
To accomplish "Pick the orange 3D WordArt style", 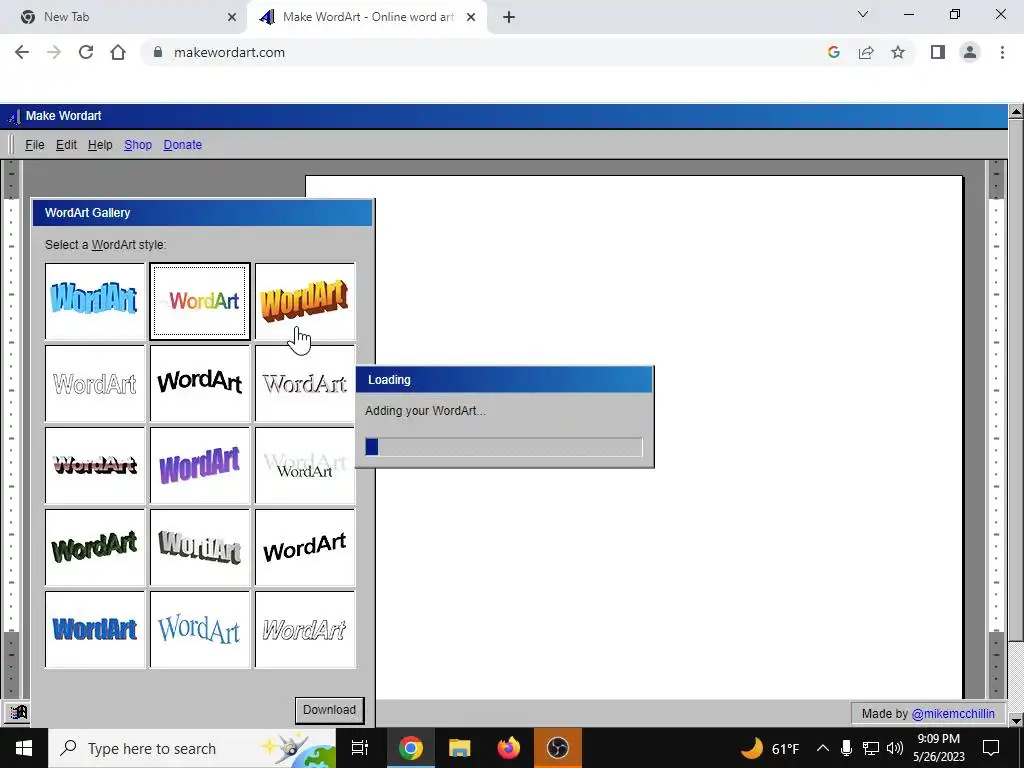I will (305, 301).
